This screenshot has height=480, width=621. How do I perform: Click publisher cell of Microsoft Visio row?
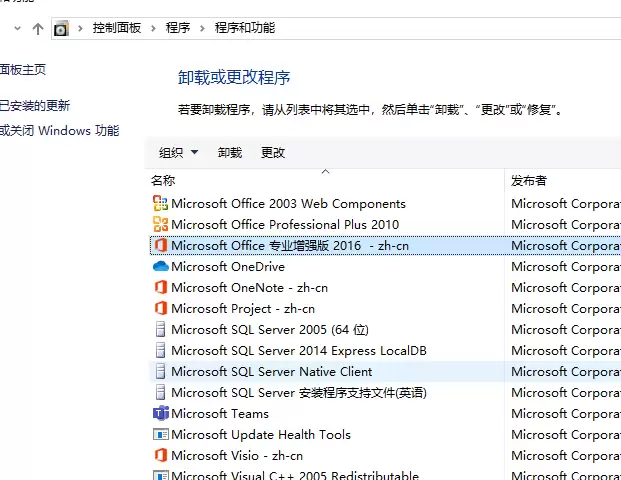click(x=566, y=455)
